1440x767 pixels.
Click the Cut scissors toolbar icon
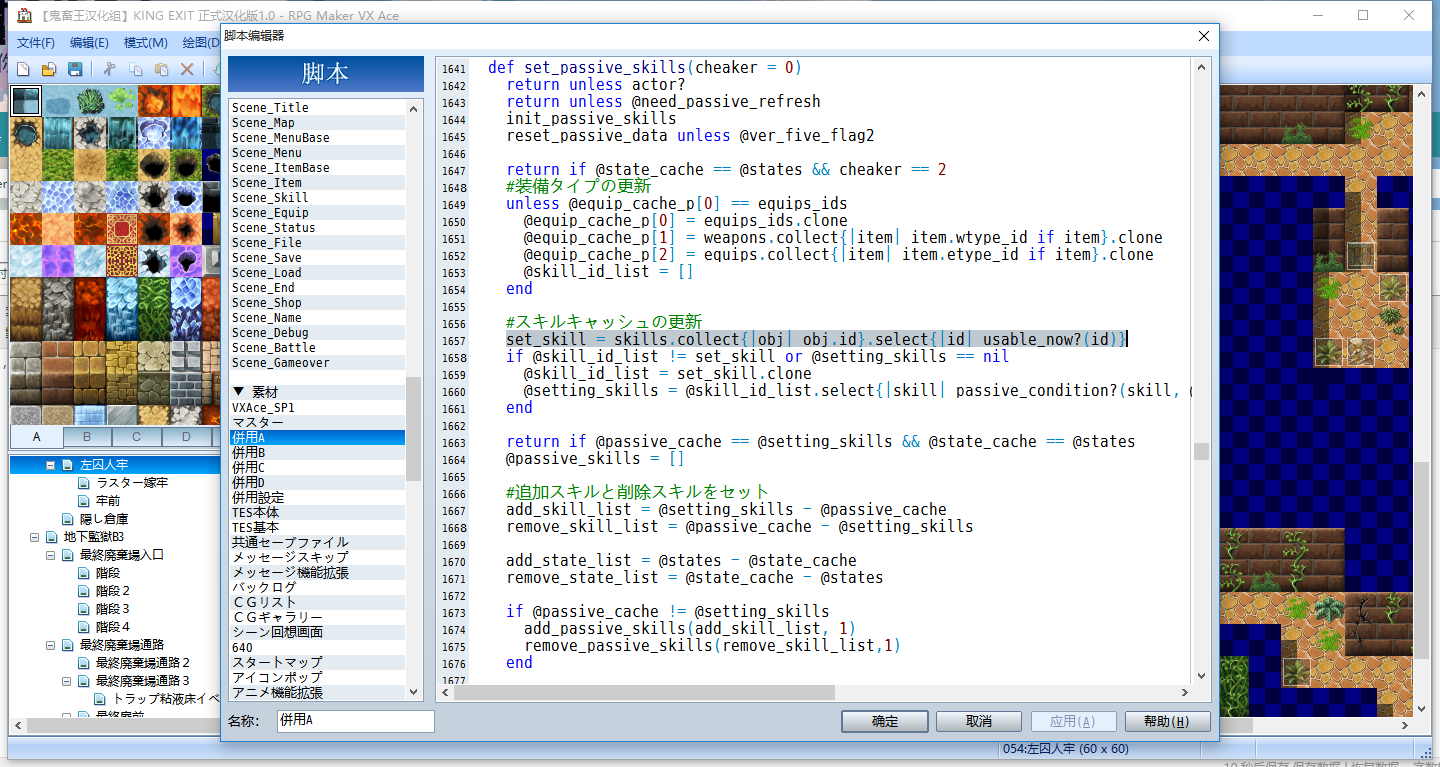(110, 69)
